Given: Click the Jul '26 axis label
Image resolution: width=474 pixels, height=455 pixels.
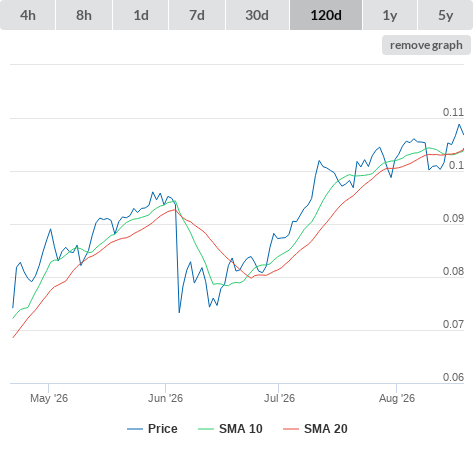Looking at the screenshot, I should point(279,398).
